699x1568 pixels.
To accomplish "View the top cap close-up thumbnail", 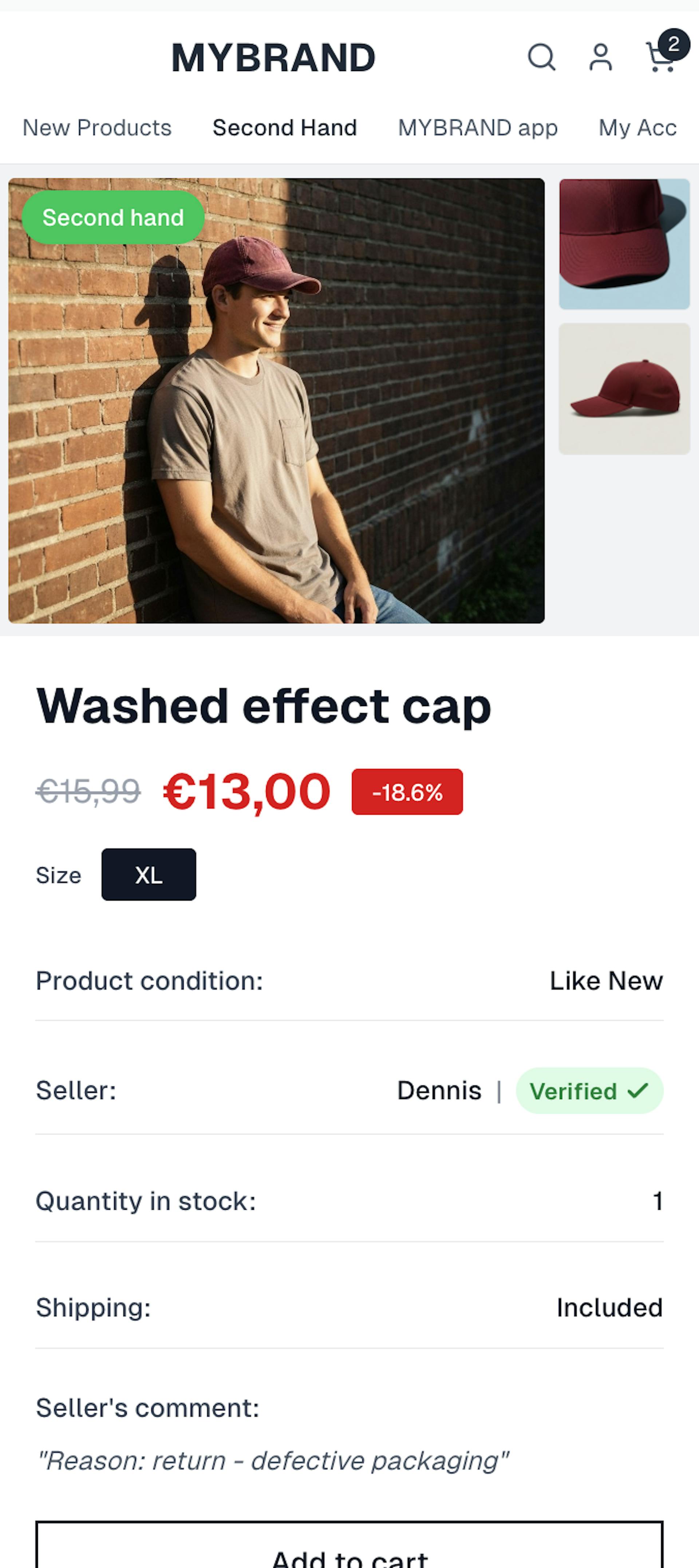I will 624,244.
